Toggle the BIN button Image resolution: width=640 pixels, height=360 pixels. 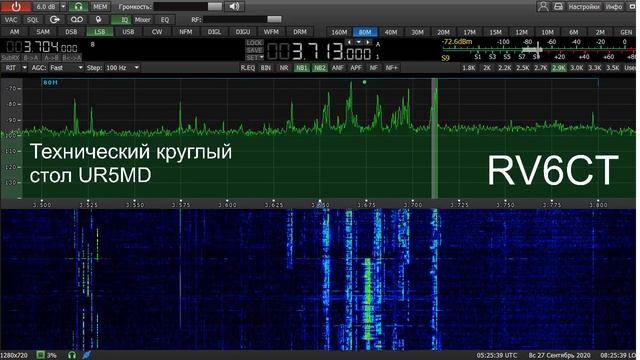coord(266,68)
